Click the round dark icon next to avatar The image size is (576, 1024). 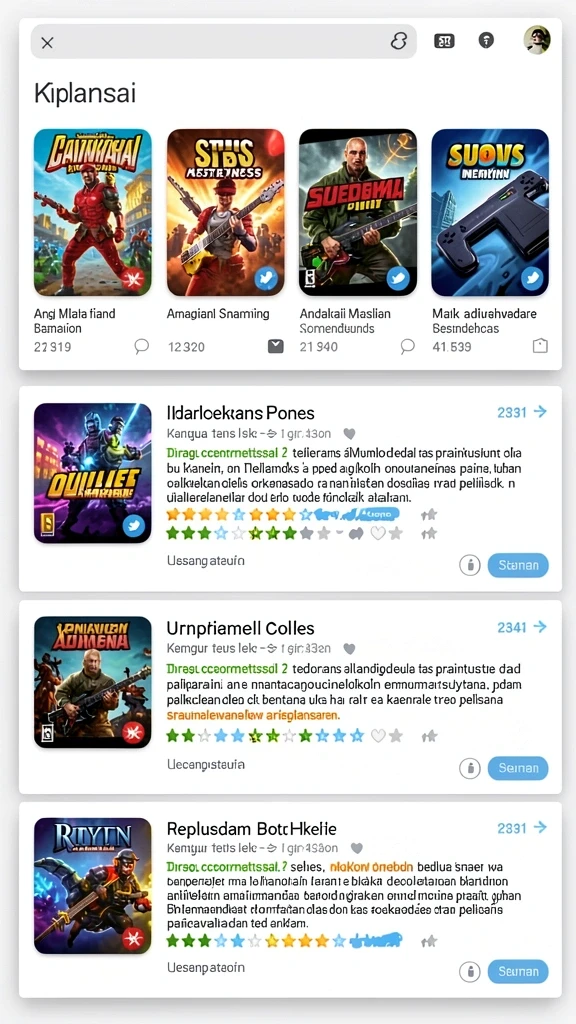486,40
